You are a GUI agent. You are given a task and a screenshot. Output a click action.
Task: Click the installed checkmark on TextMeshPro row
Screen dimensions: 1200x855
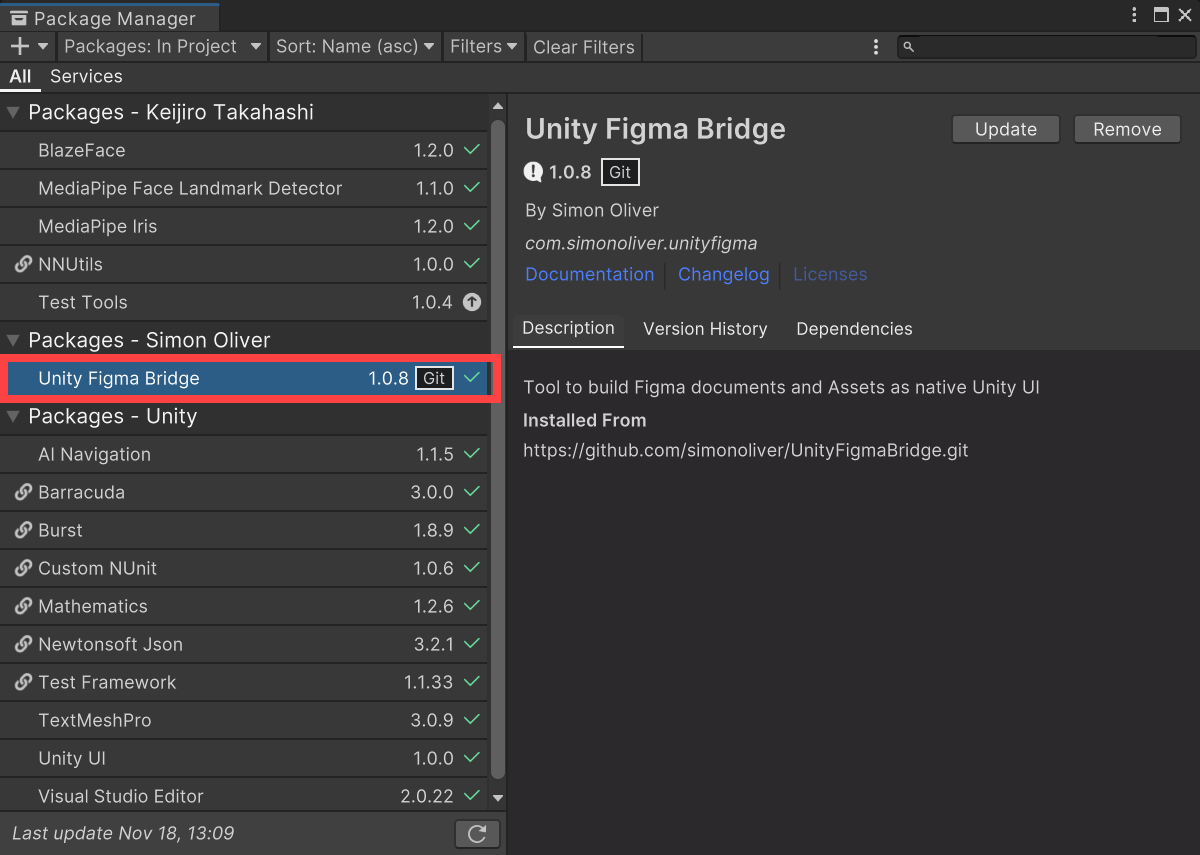(x=472, y=720)
